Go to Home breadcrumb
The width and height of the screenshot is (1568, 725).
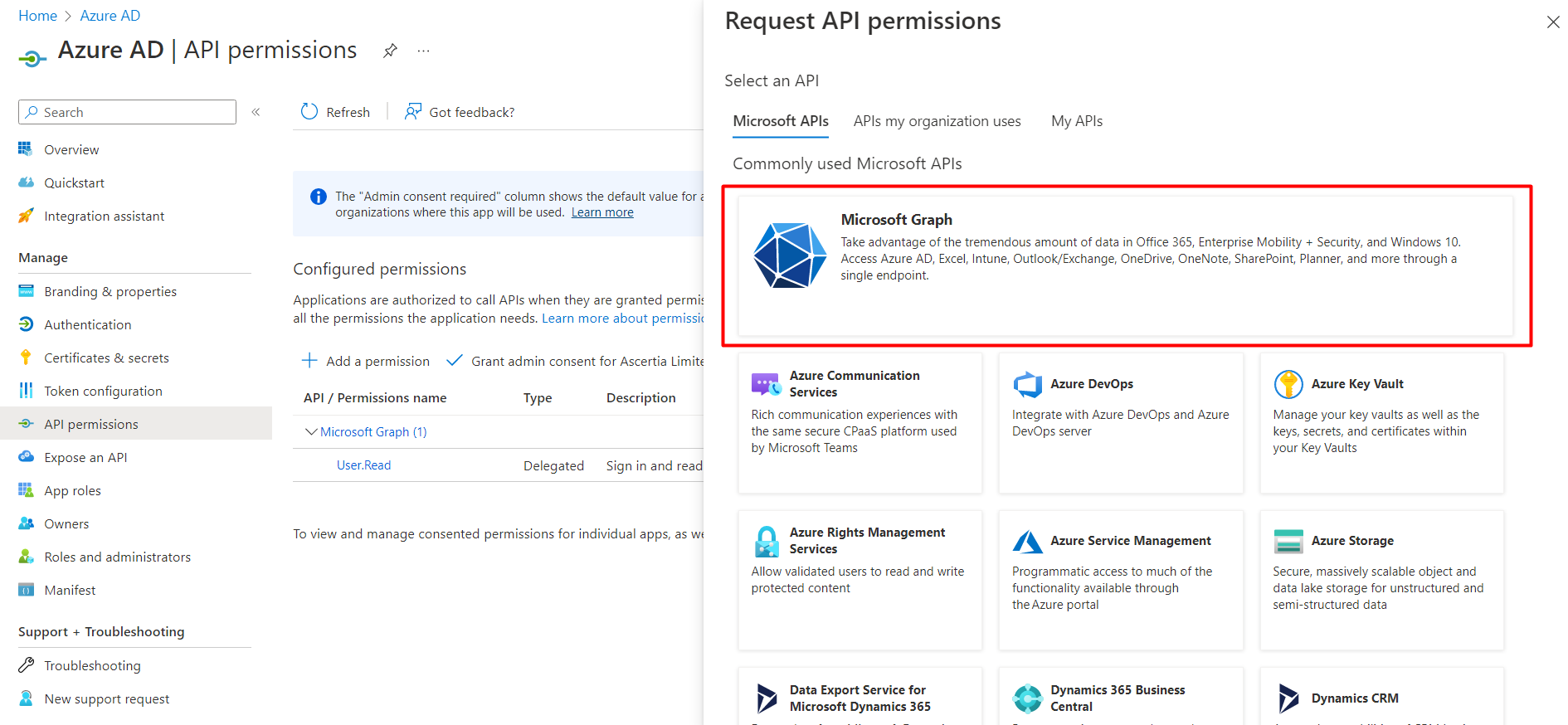pyautogui.click(x=37, y=16)
